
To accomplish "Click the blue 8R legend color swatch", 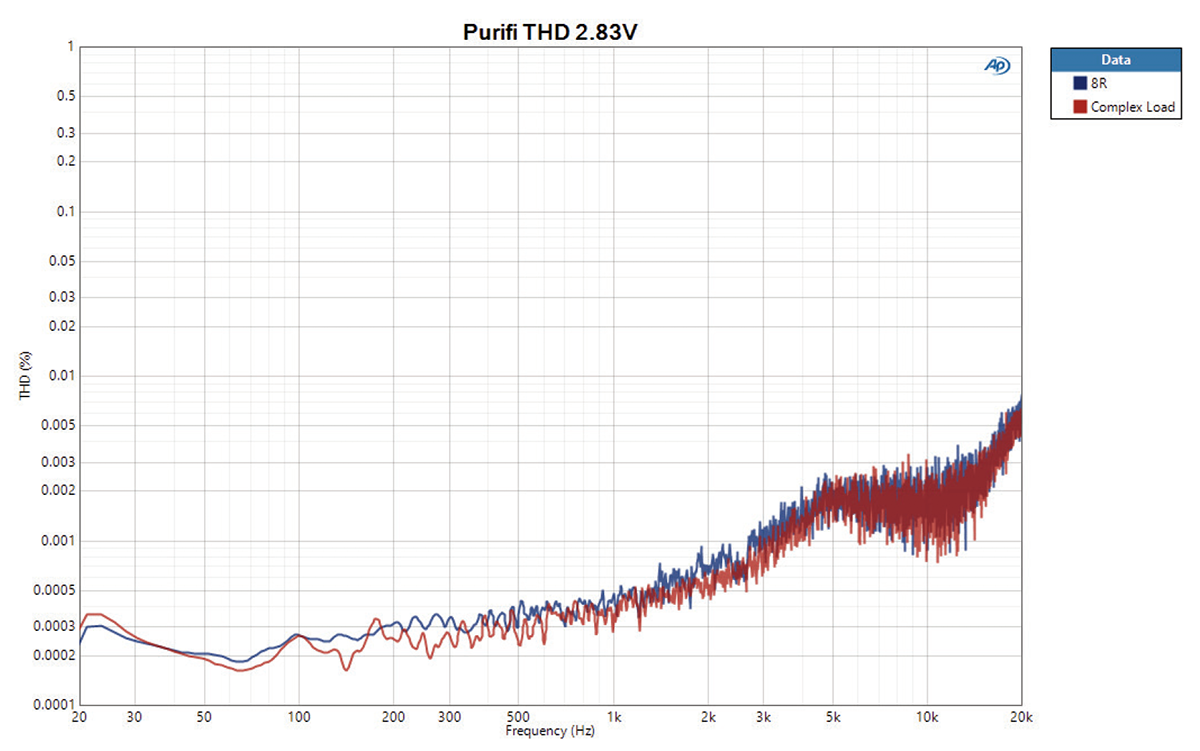I will pyautogui.click(x=1079, y=83).
